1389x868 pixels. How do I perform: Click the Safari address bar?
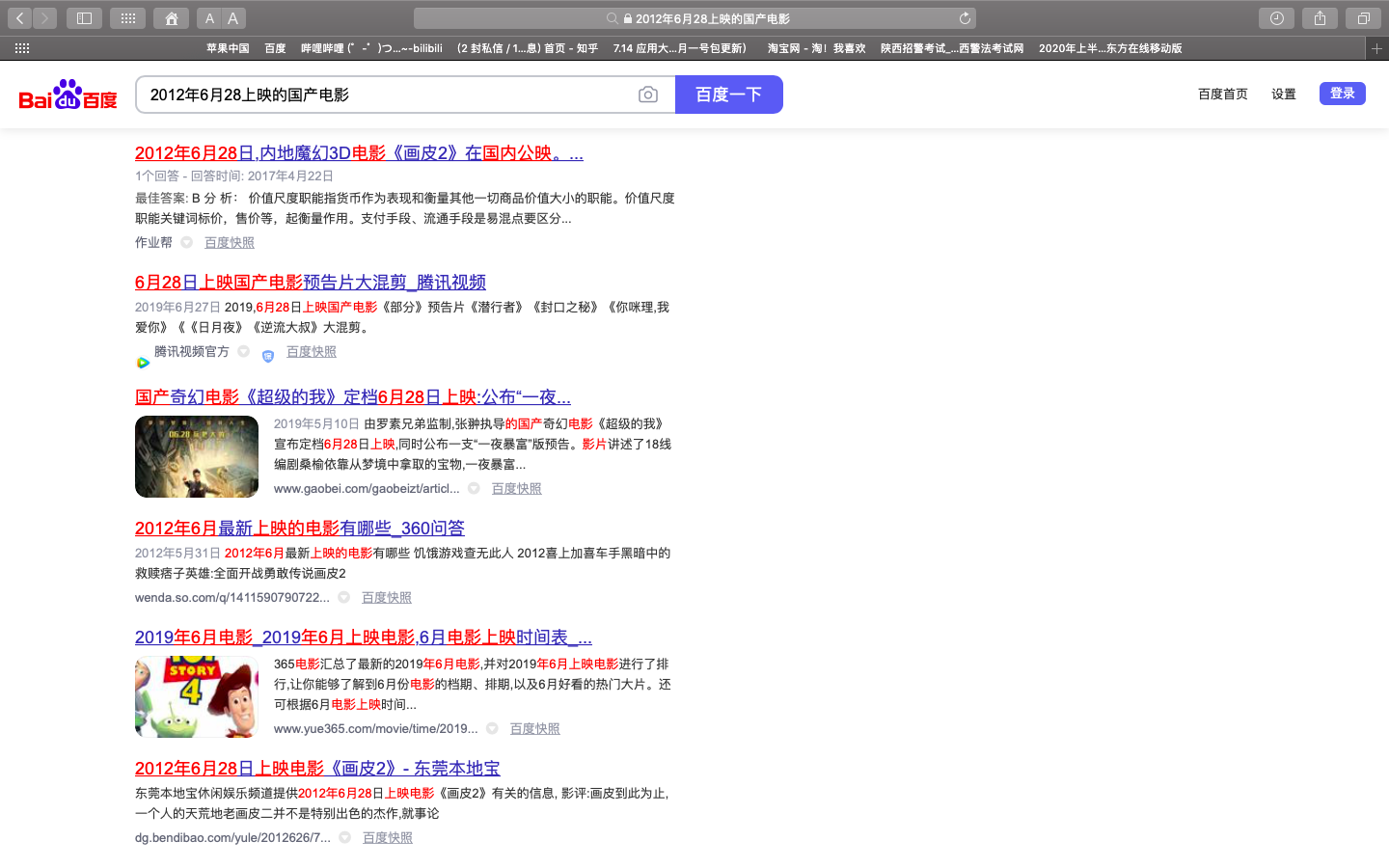coord(694,18)
